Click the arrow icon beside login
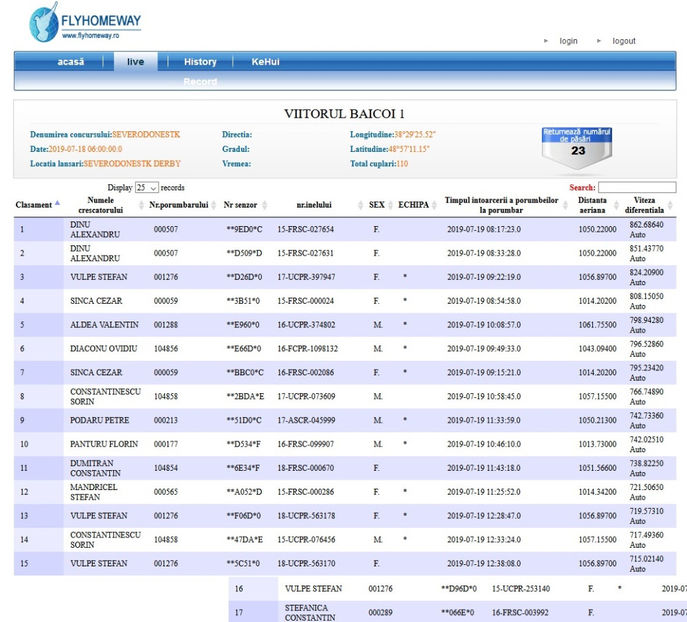This screenshot has height=622, width=687. (546, 41)
